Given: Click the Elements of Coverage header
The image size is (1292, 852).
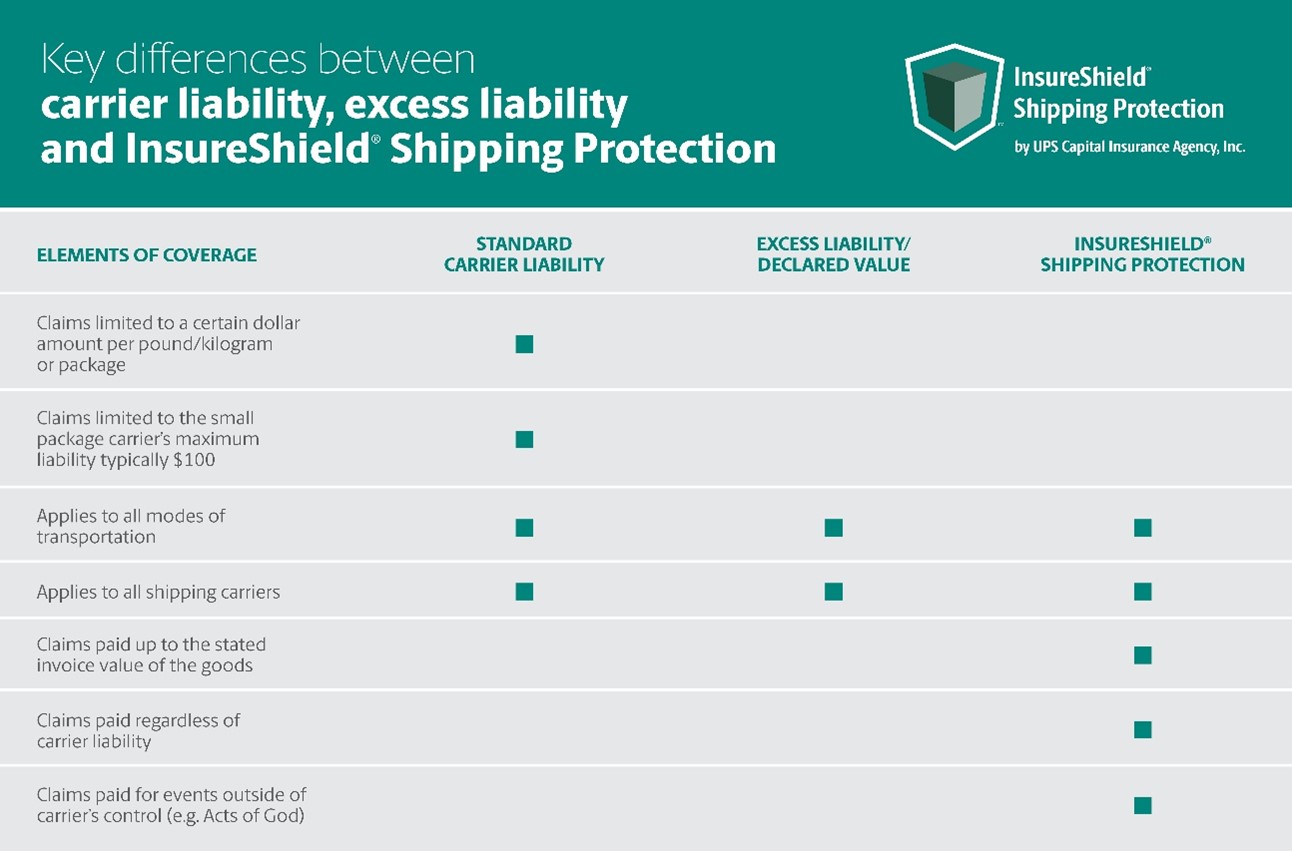Looking at the screenshot, I should [147, 255].
